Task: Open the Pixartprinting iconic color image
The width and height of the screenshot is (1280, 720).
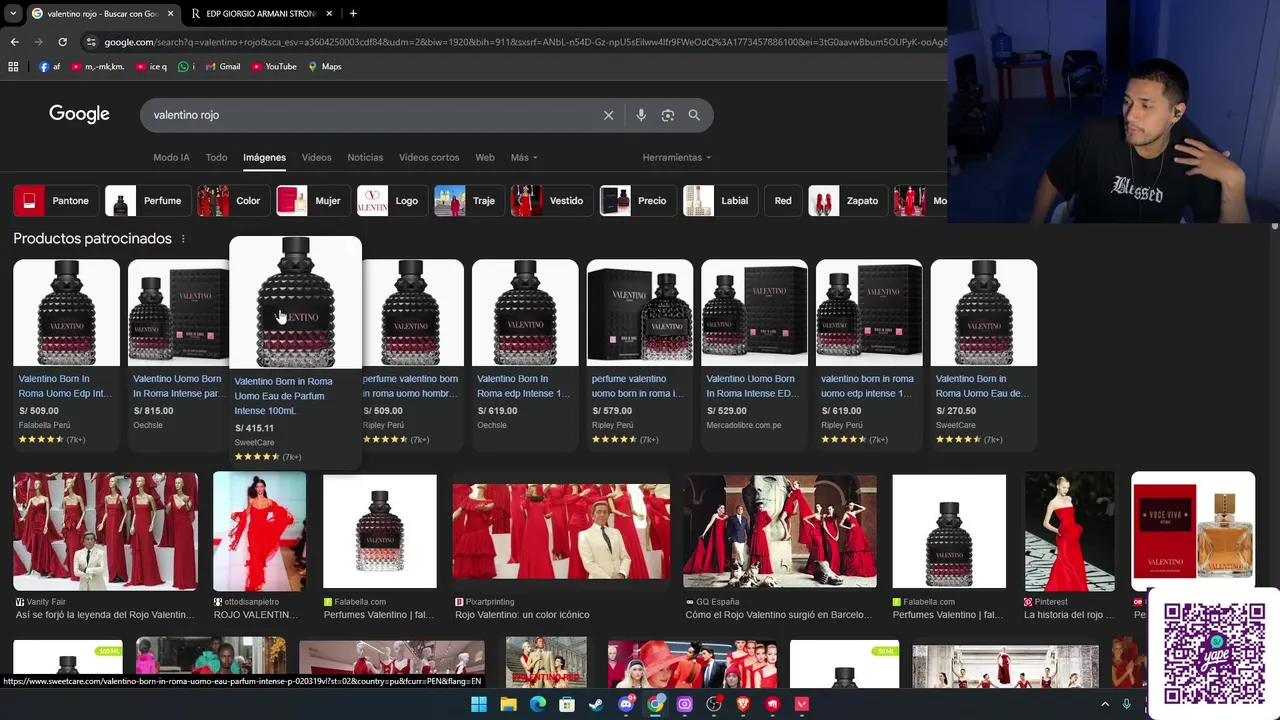Action: pyautogui.click(x=561, y=531)
